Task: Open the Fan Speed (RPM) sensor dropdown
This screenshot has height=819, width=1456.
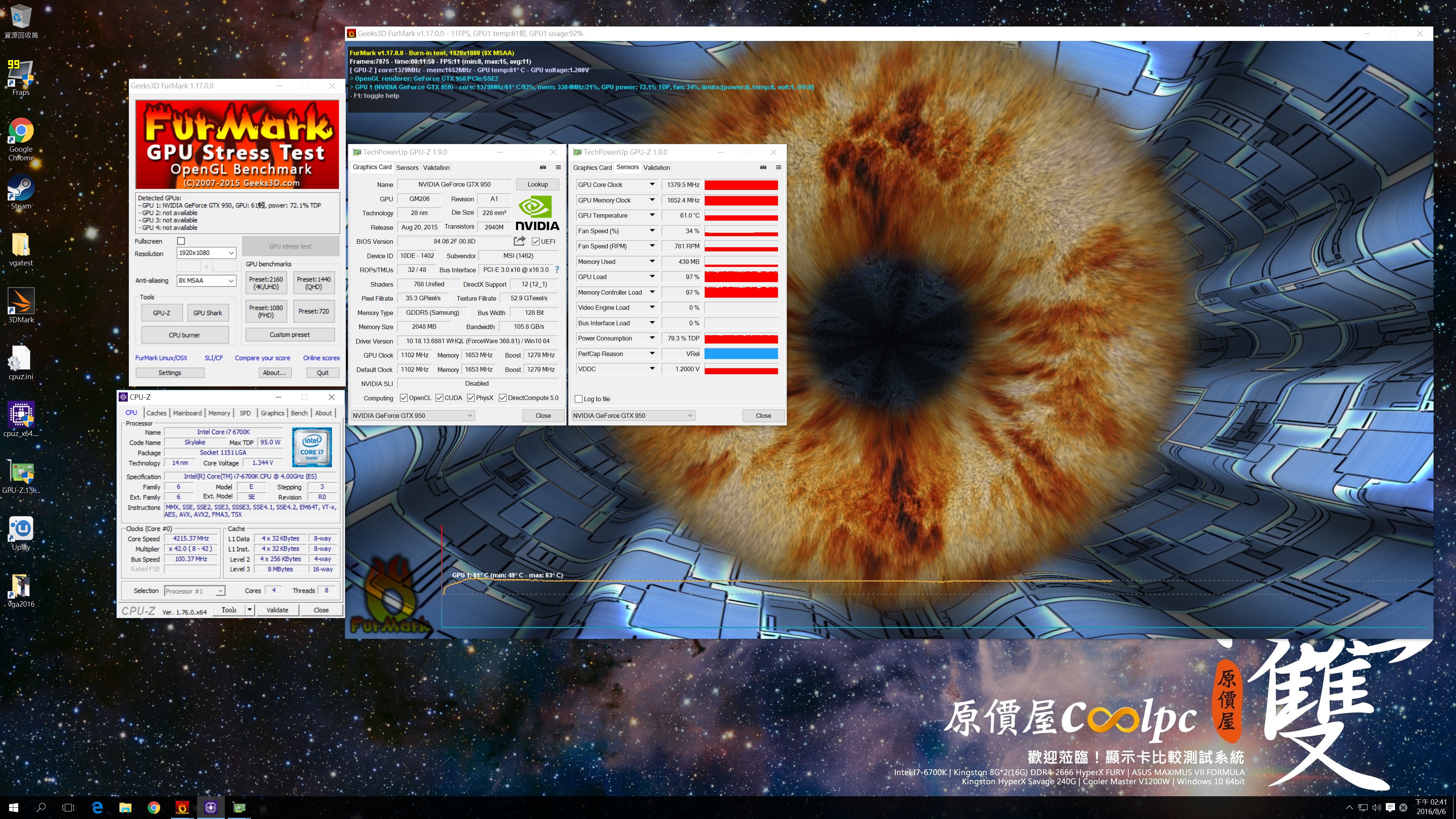Action: (652, 246)
